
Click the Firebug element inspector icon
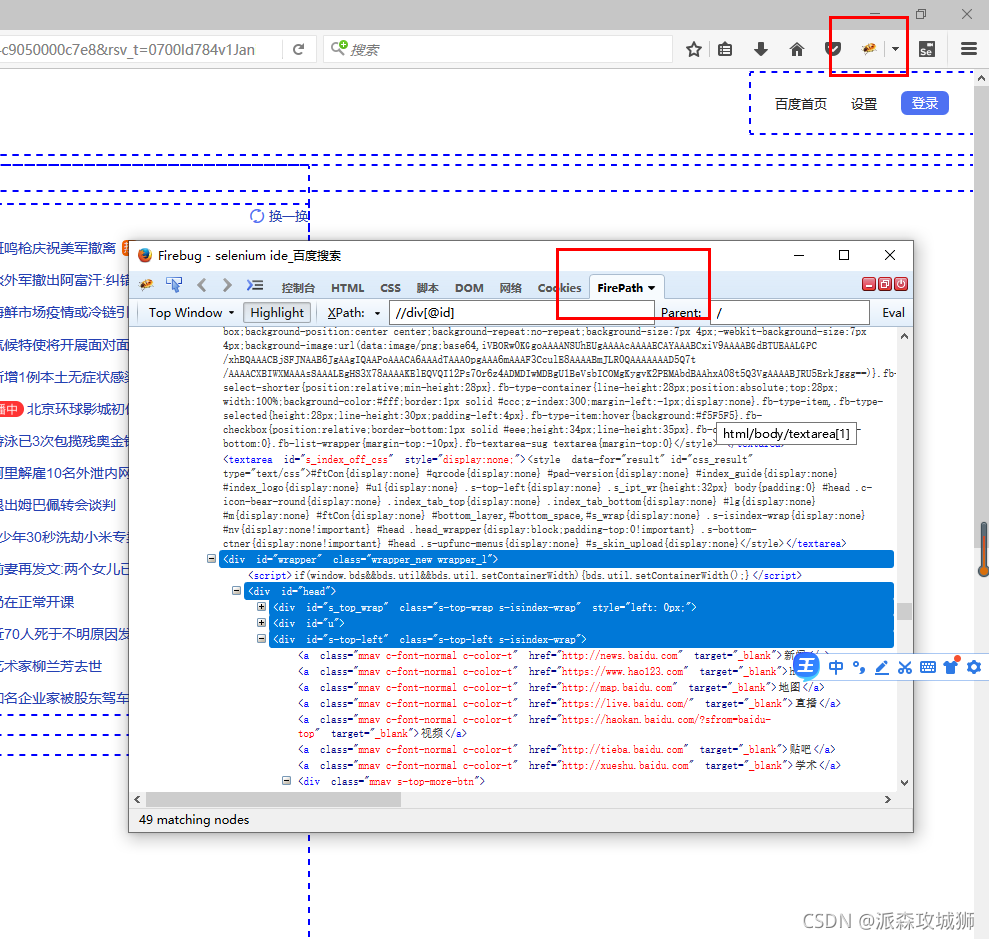point(174,287)
